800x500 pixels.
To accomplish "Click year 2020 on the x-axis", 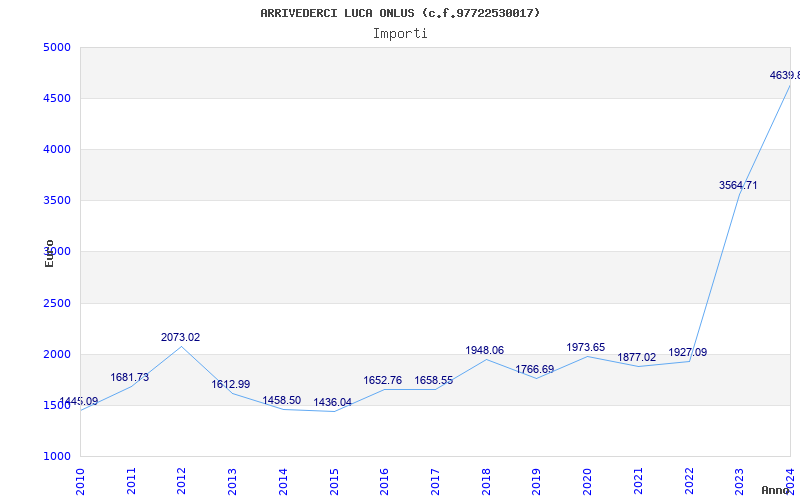I will [x=587, y=480].
